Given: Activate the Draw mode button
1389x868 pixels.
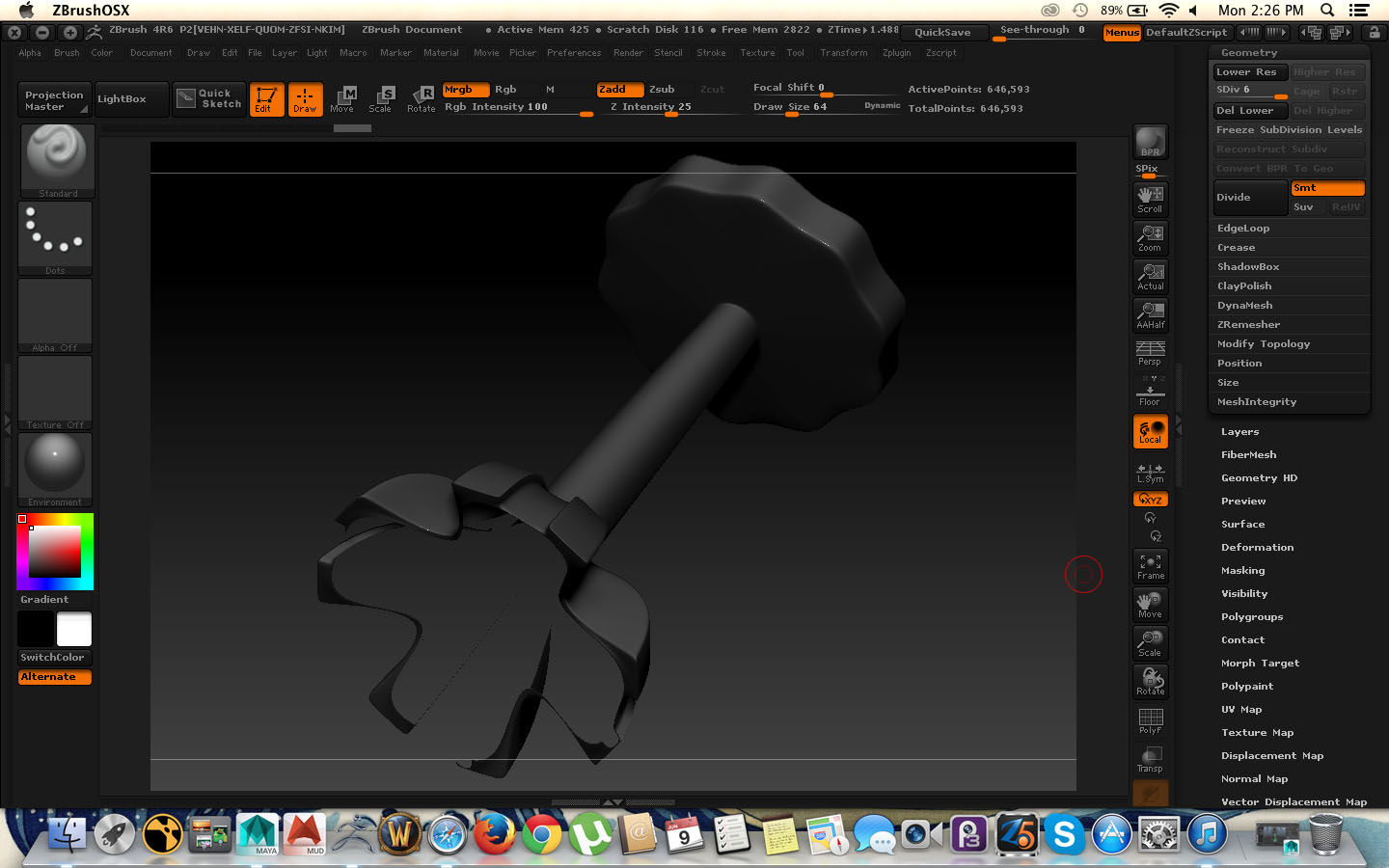Looking at the screenshot, I should 305,99.
